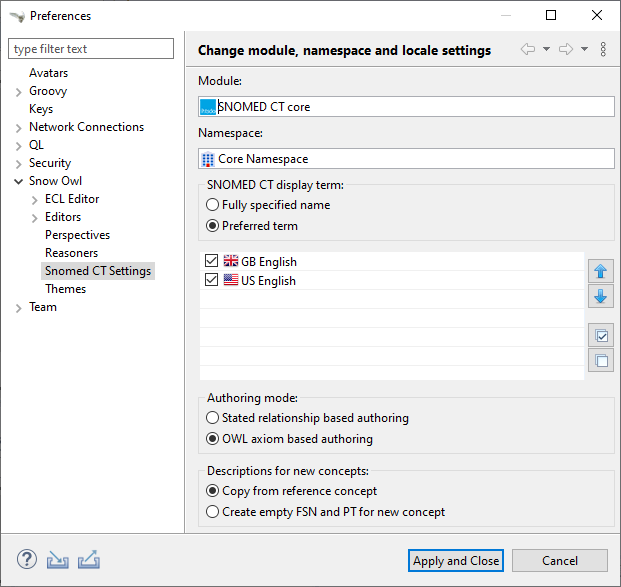Image resolution: width=621 pixels, height=587 pixels.
Task: Click the type filter text field
Action: pyautogui.click(x=93, y=49)
